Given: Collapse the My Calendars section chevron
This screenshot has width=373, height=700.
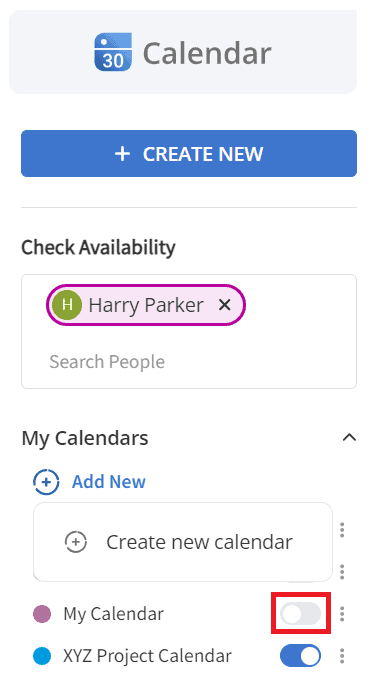Looking at the screenshot, I should tap(349, 438).
